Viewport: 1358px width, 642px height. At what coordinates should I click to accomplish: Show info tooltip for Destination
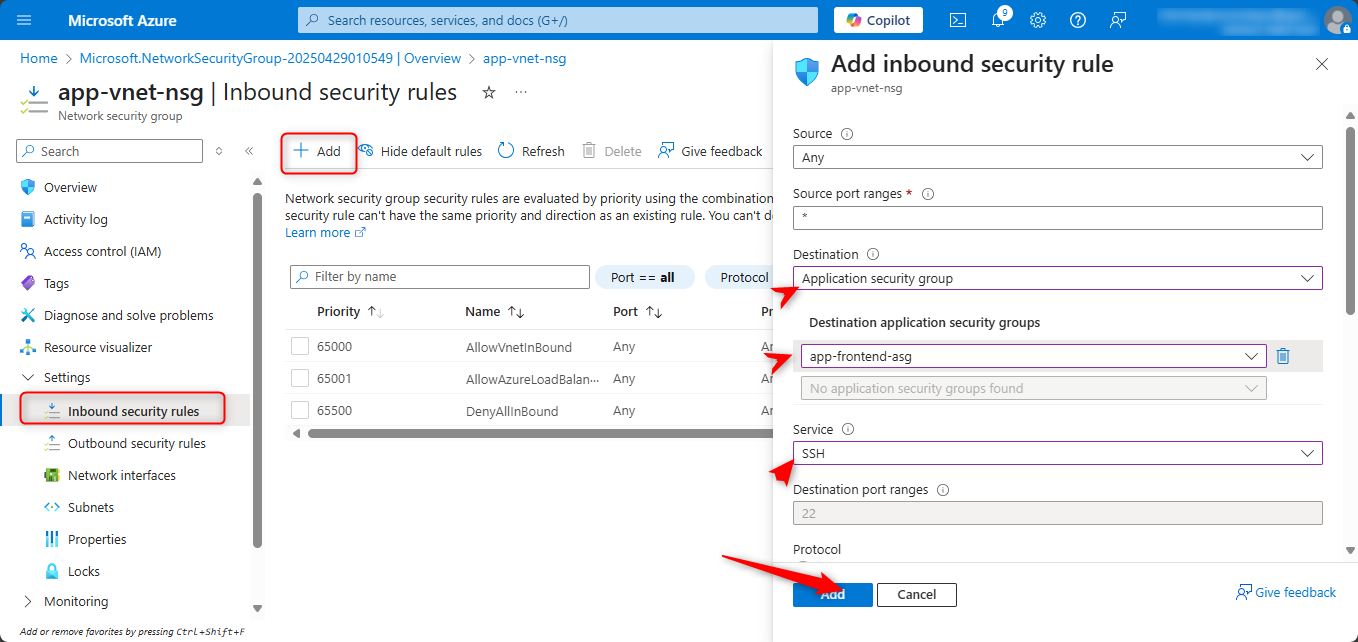pos(872,255)
